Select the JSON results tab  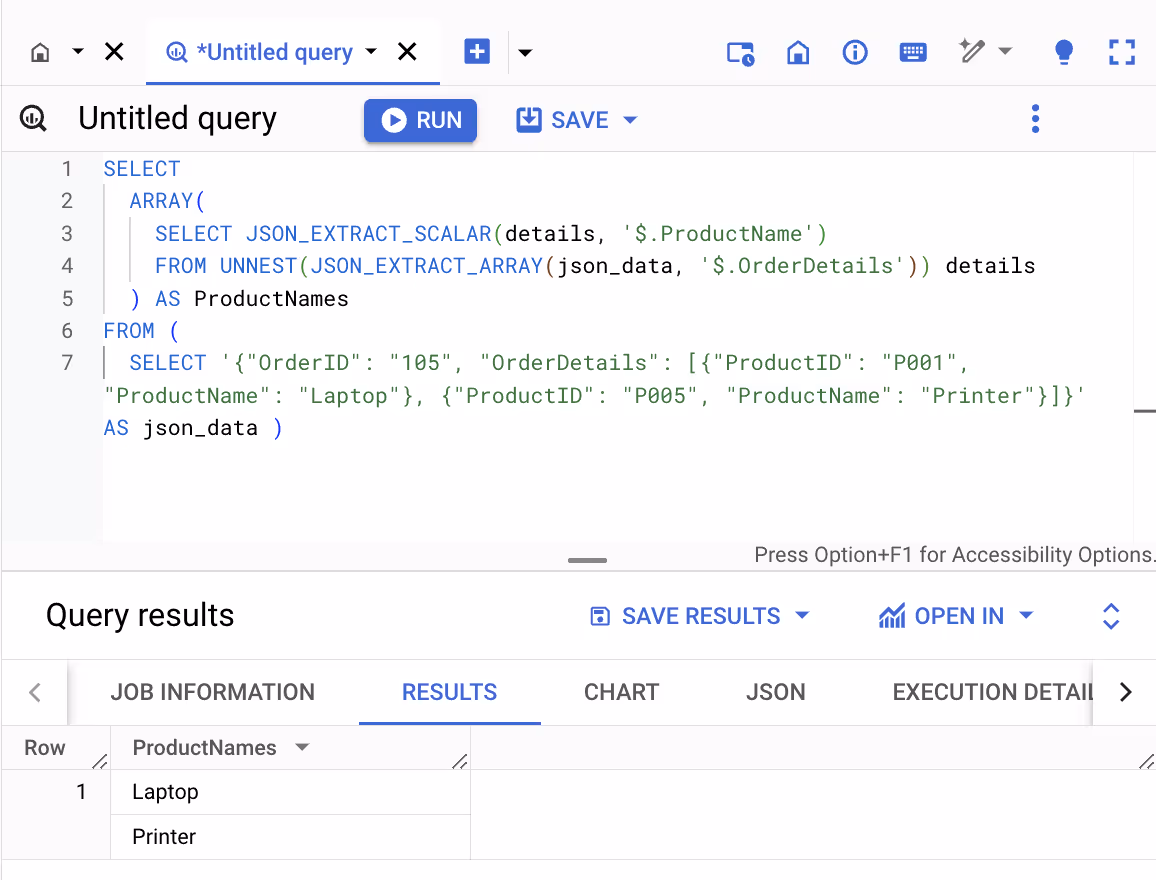[775, 692]
